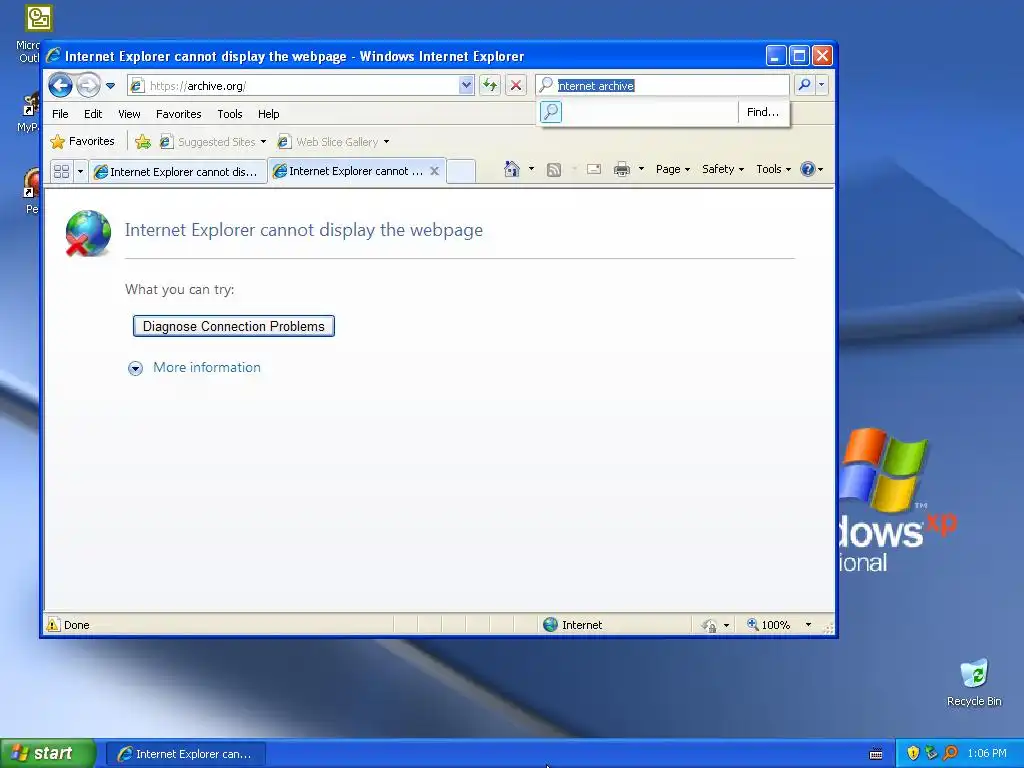
Task: Open the Safety command menu
Action: (x=722, y=169)
